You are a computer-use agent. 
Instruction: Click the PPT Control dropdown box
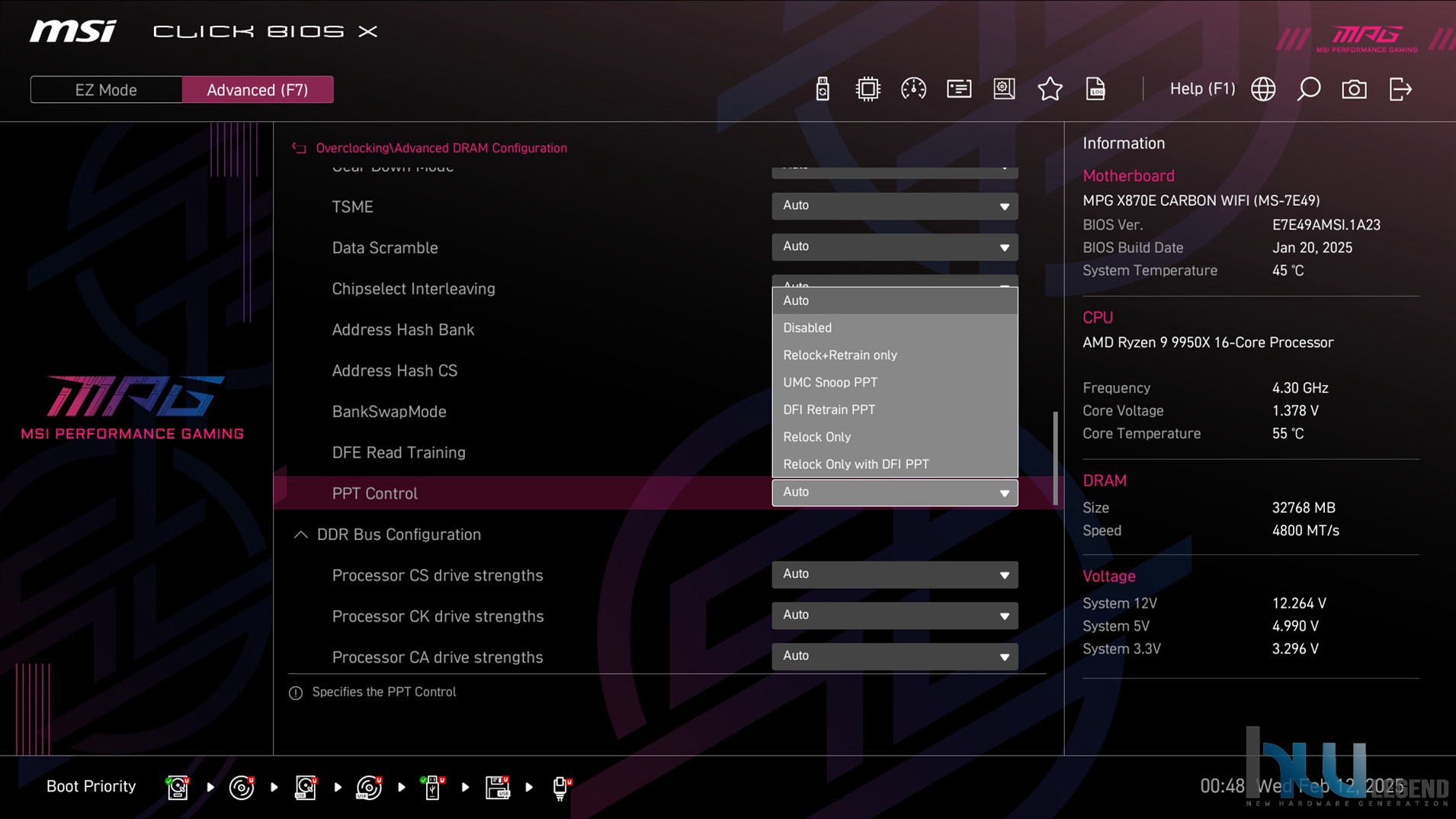[894, 493]
